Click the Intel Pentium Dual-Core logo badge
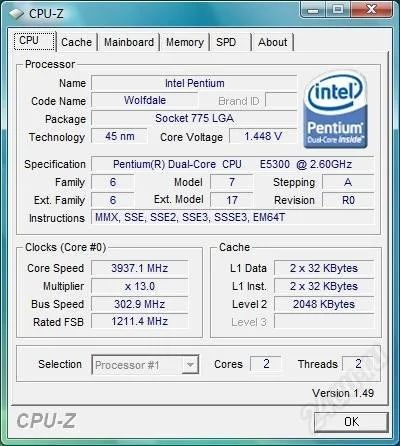The height and width of the screenshot is (446, 400). [335, 110]
